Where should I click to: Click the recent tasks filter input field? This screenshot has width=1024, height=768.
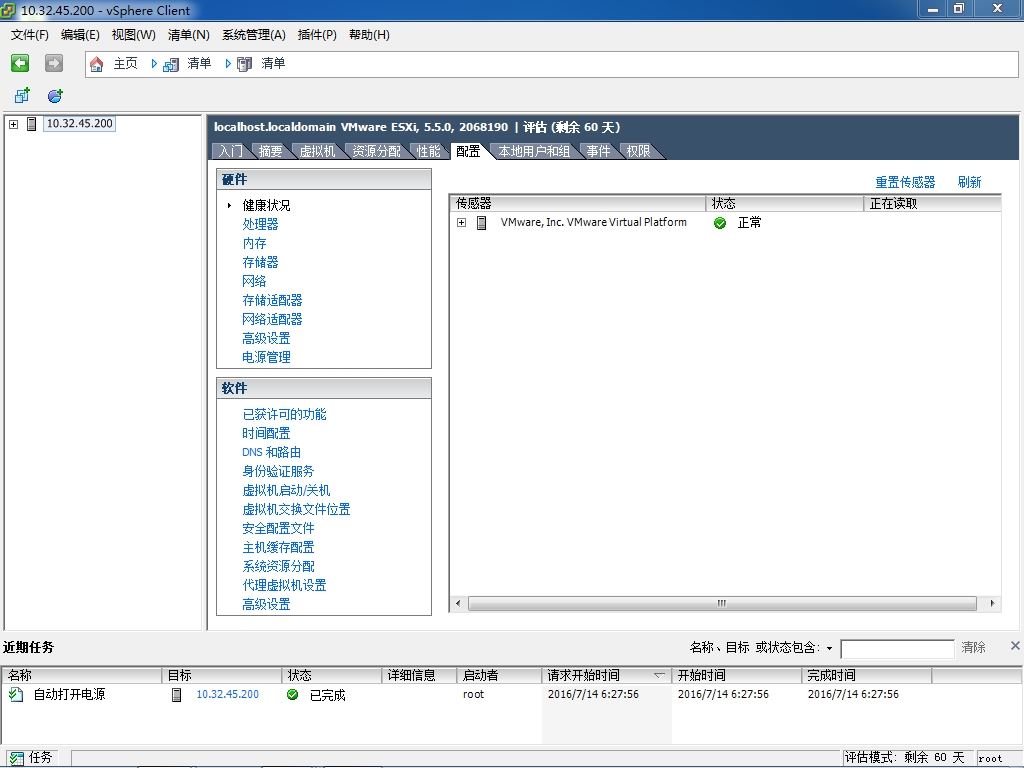(897, 648)
